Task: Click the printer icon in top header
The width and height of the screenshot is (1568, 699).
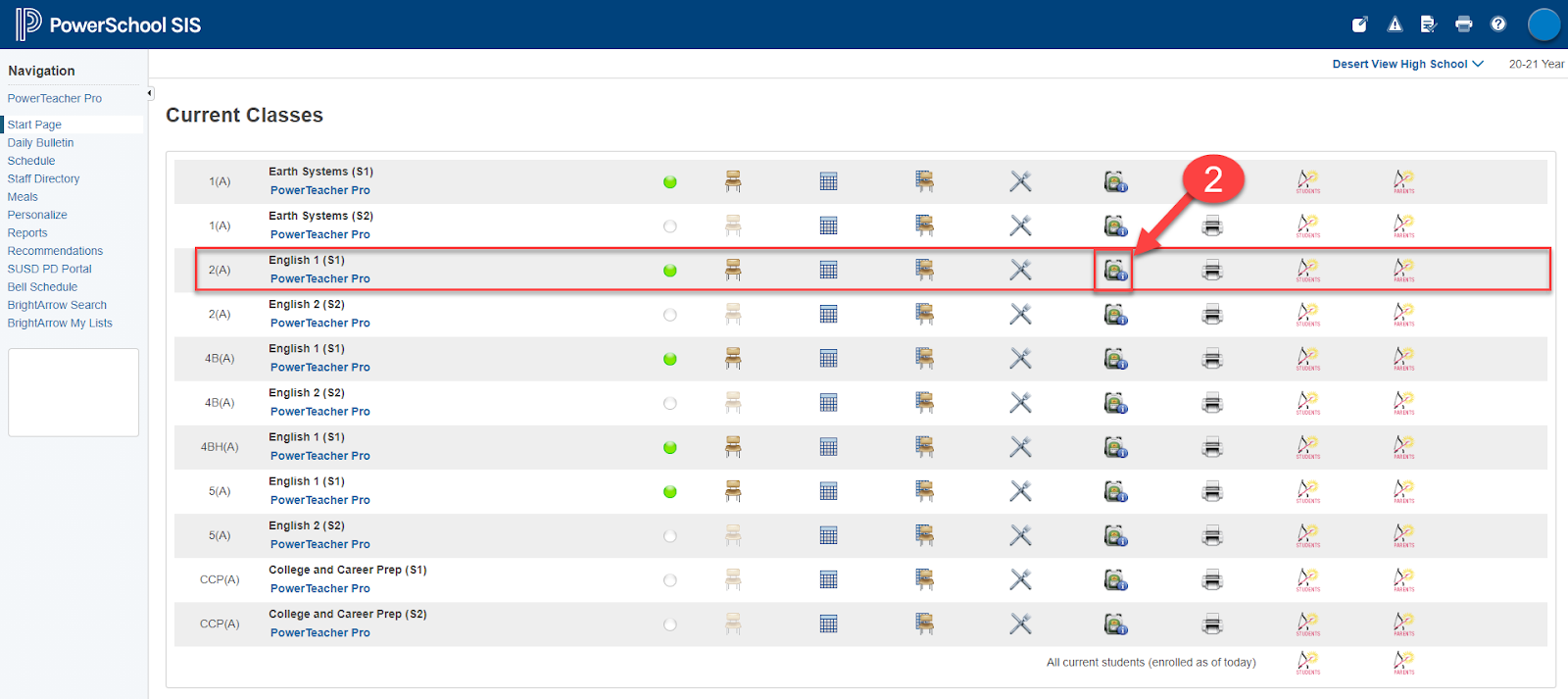Action: pos(1464,25)
